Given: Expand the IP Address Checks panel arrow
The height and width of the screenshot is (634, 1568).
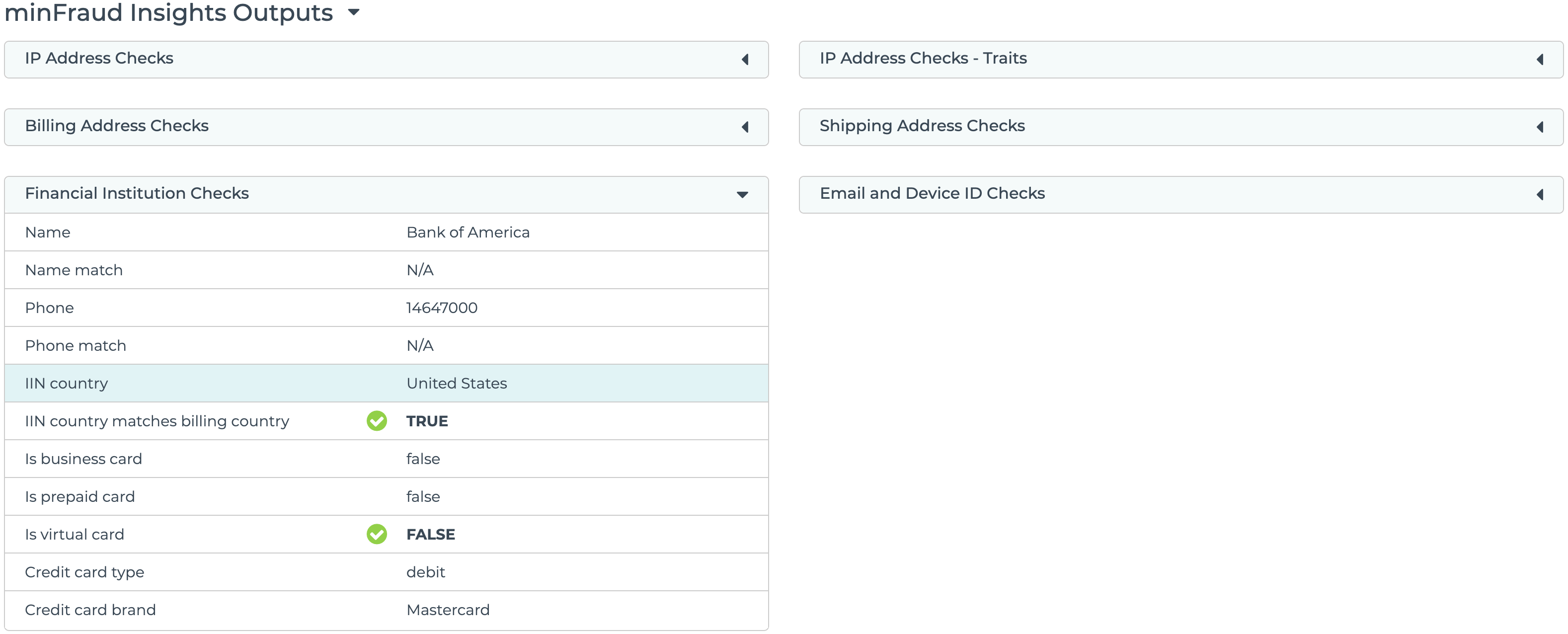Looking at the screenshot, I should pyautogui.click(x=744, y=59).
